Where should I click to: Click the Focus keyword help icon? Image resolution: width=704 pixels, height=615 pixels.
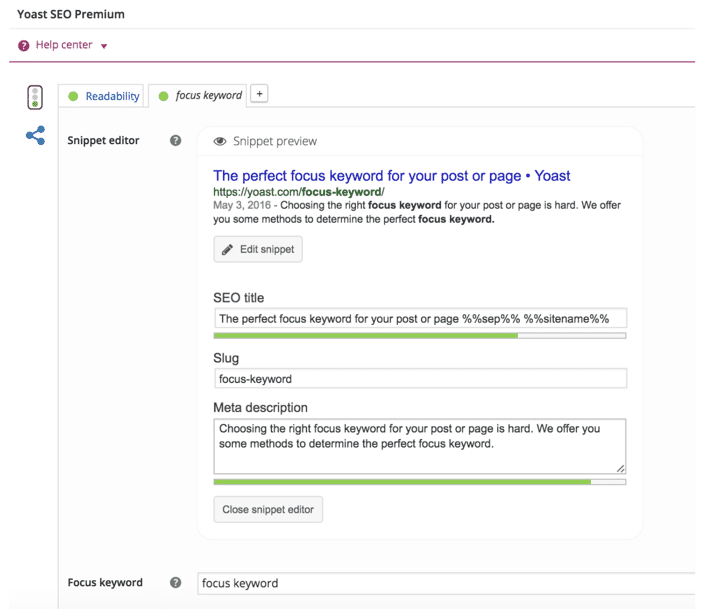tap(176, 583)
